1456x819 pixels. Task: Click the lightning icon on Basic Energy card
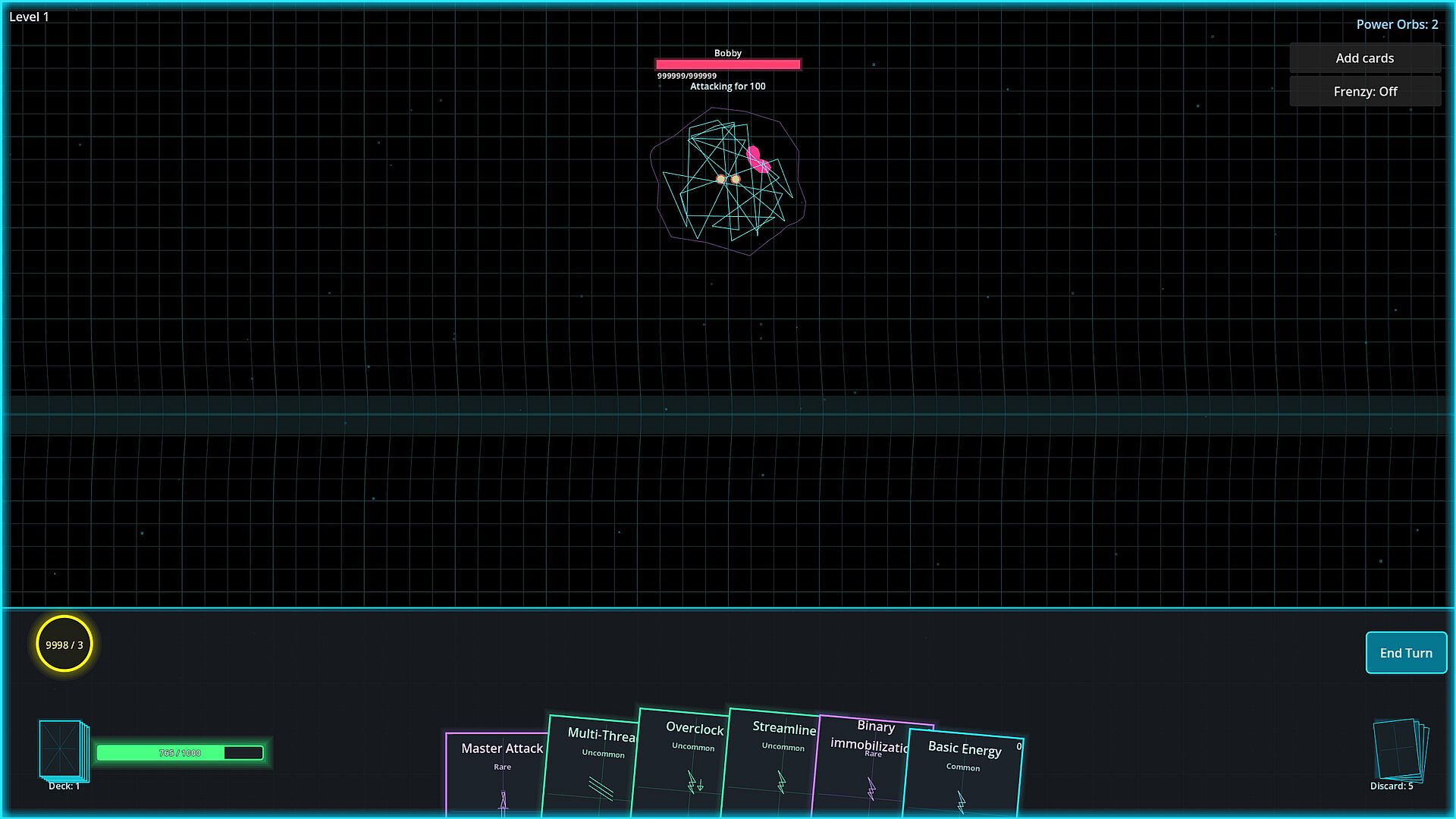(x=961, y=801)
